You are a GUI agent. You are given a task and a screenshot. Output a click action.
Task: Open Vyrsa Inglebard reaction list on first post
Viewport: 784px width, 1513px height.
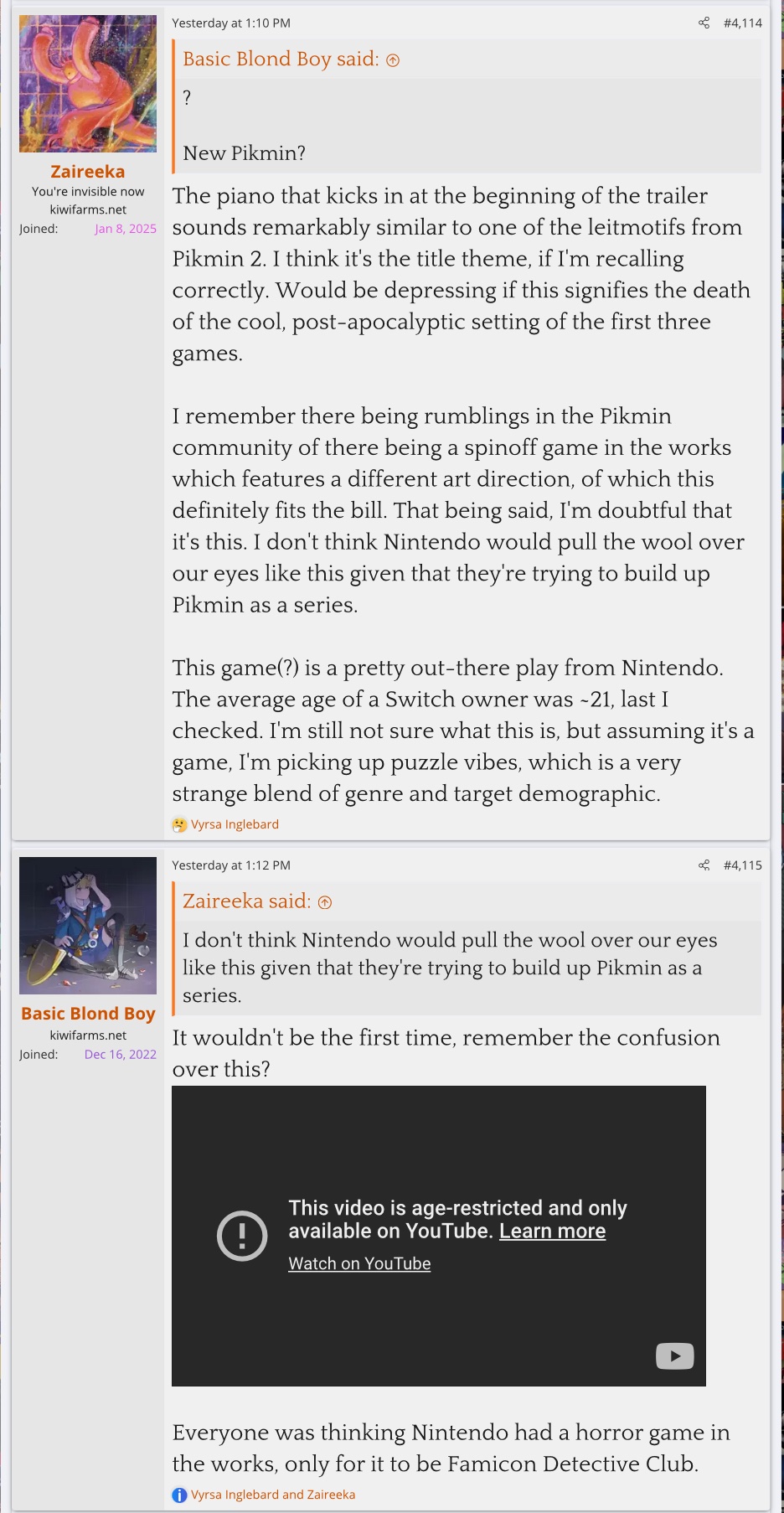coord(235,824)
